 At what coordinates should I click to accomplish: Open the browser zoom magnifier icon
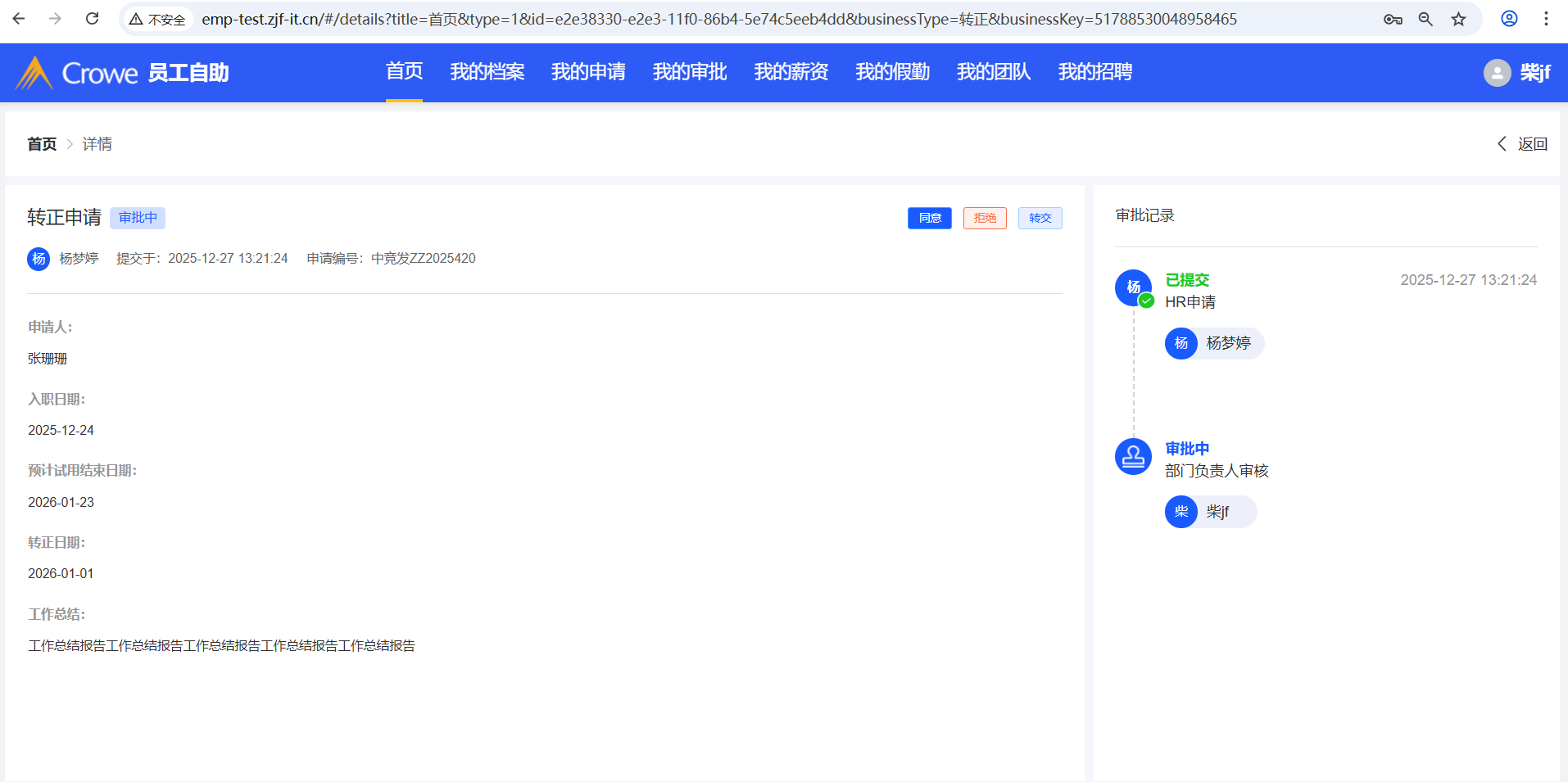(x=1425, y=19)
